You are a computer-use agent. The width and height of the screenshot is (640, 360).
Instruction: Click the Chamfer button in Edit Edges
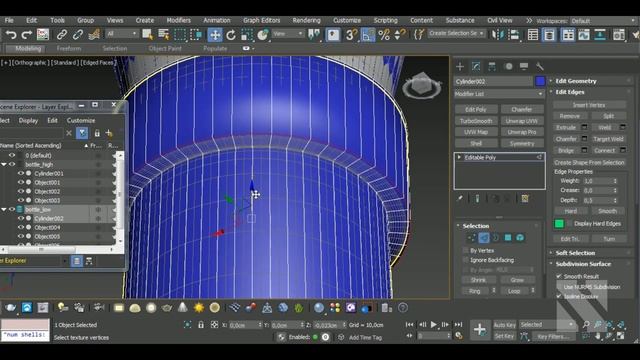pyautogui.click(x=567, y=139)
